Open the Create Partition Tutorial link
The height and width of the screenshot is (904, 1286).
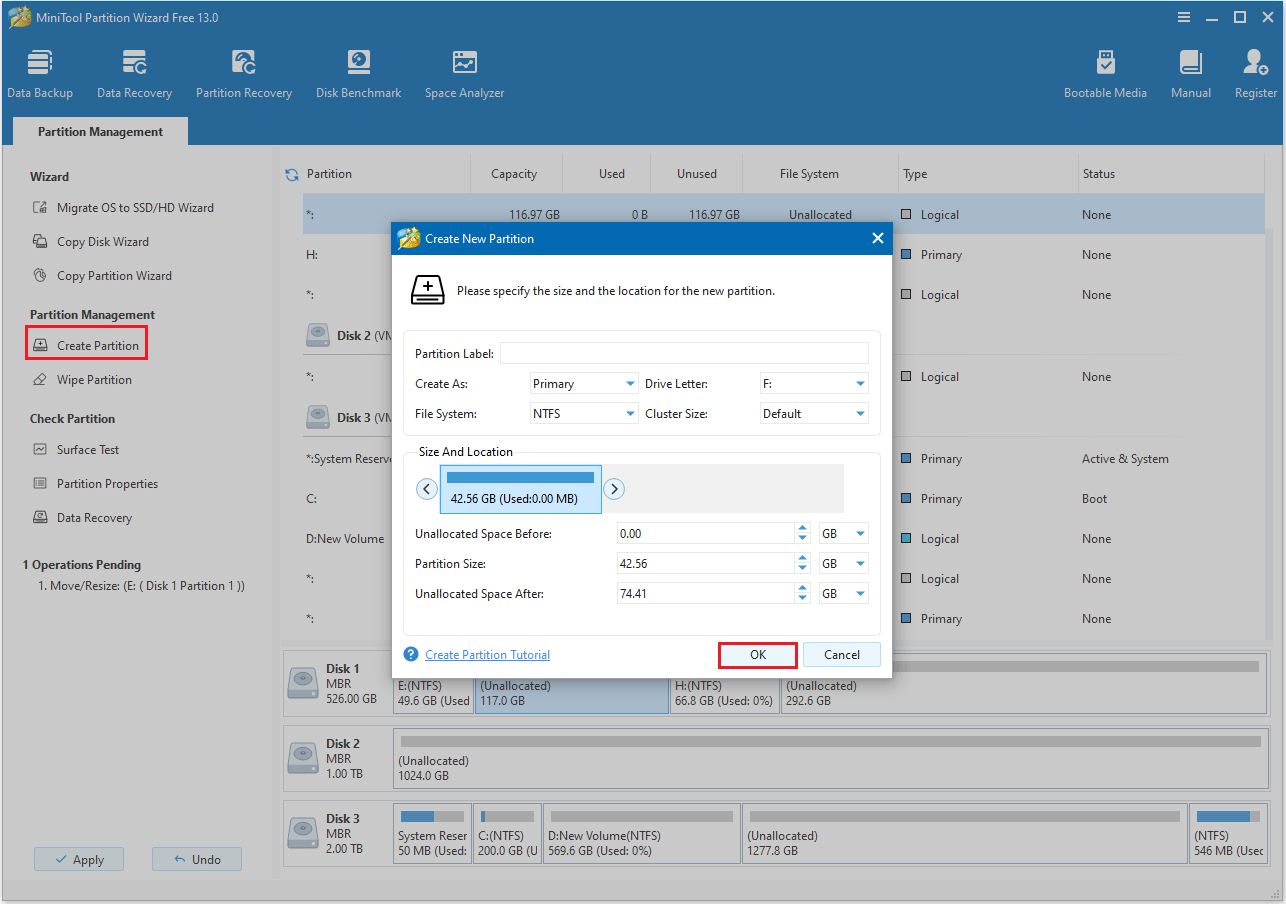point(487,654)
